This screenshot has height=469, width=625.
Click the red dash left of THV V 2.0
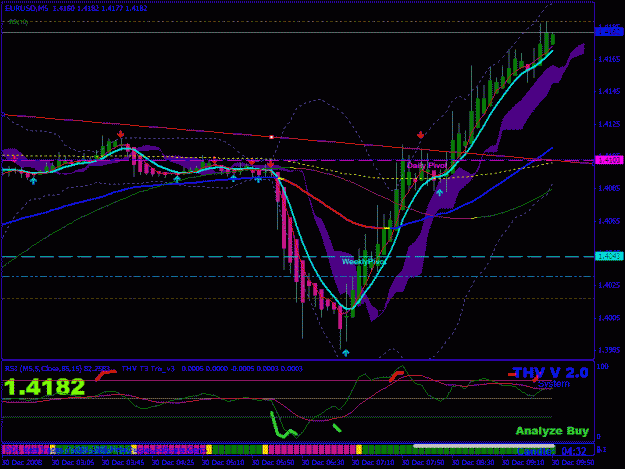[512, 374]
